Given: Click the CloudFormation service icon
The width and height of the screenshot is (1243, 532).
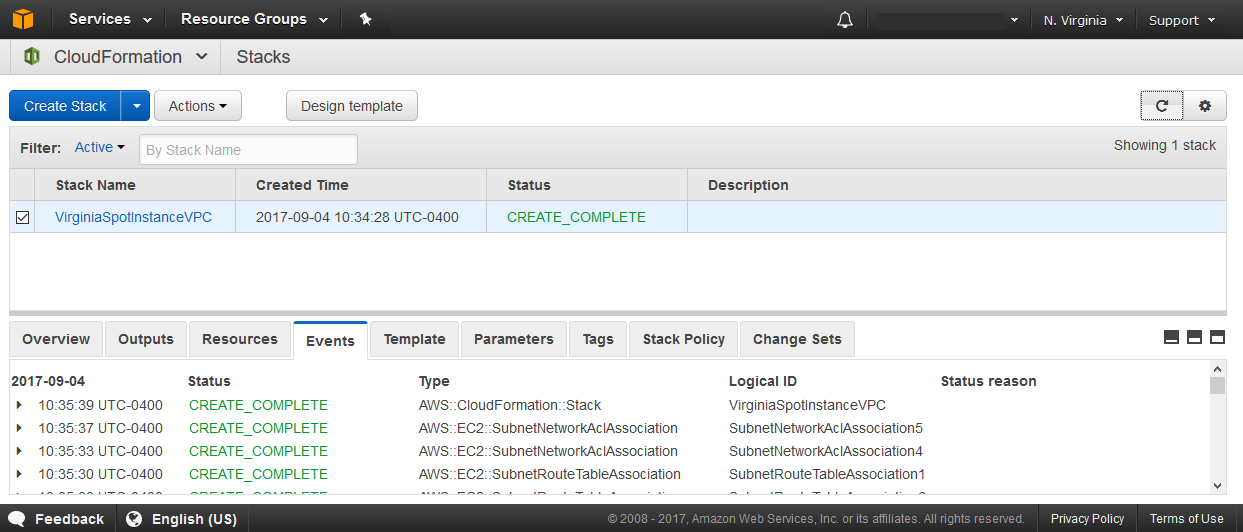Looking at the screenshot, I should 32,57.
